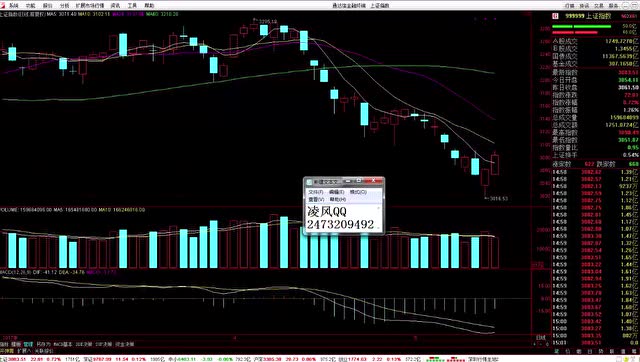Open the 报价 menu
The image size is (640, 362).
coord(47,5)
